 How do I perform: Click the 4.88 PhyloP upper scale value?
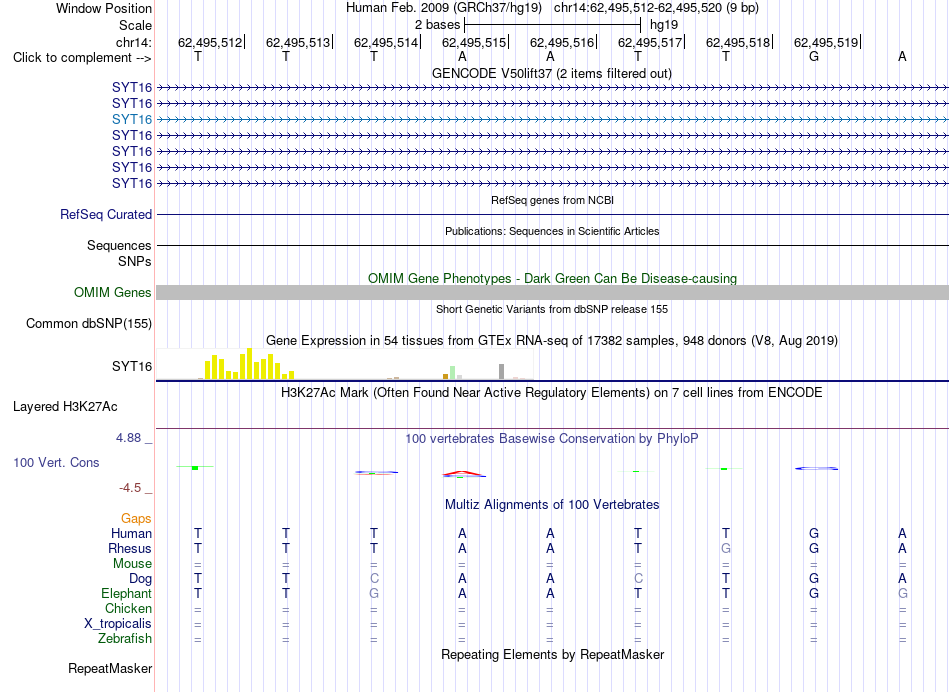128,437
